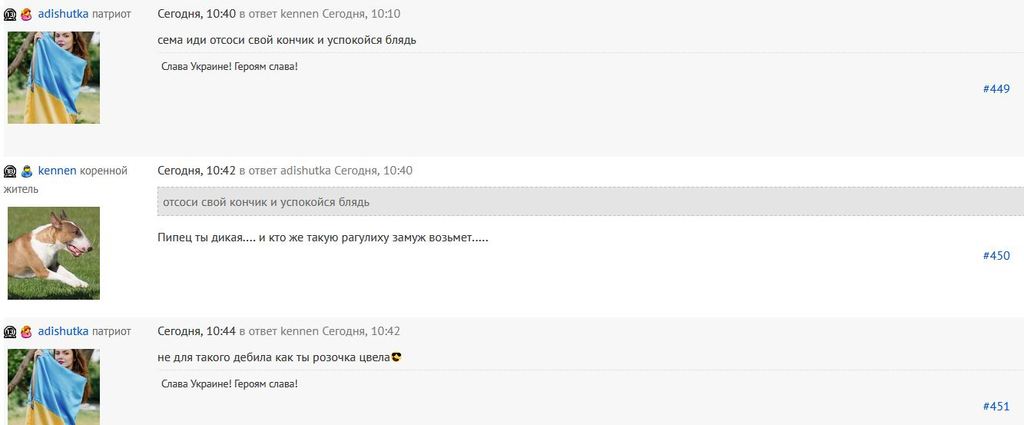Open the #450 post permalink
Viewport: 1024px width, 425px height.
pyautogui.click(x=996, y=256)
